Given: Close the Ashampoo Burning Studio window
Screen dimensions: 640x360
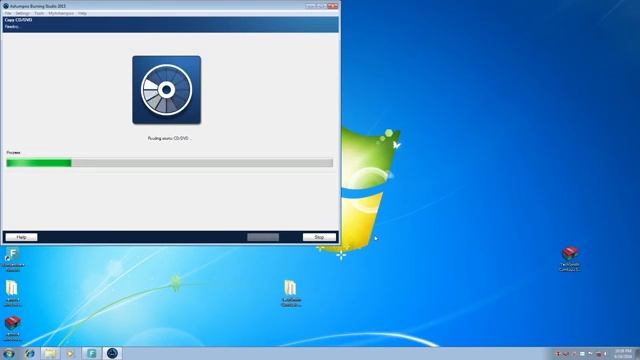Looking at the screenshot, I should [x=333, y=6].
